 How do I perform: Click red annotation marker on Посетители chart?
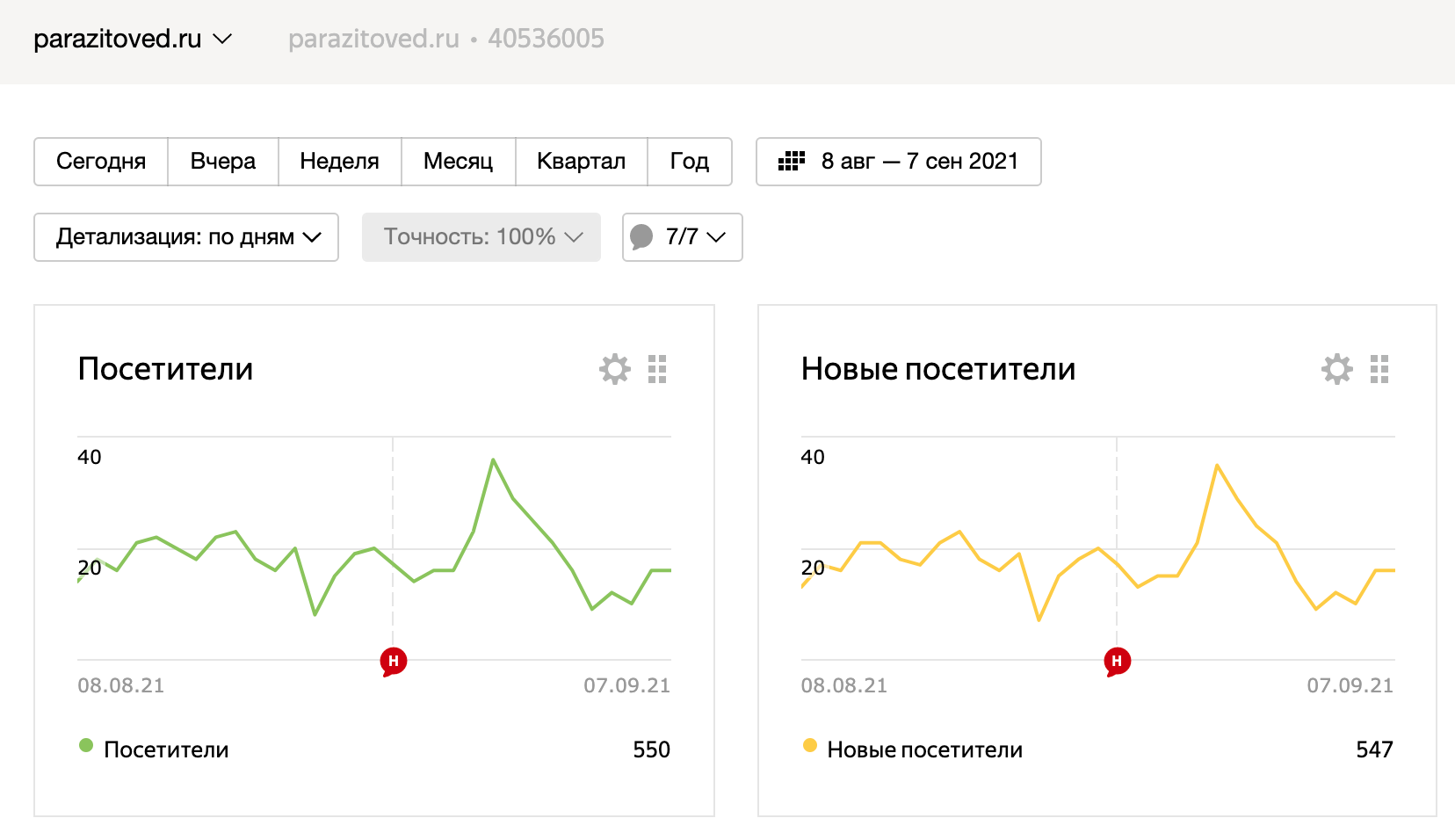pyautogui.click(x=394, y=661)
